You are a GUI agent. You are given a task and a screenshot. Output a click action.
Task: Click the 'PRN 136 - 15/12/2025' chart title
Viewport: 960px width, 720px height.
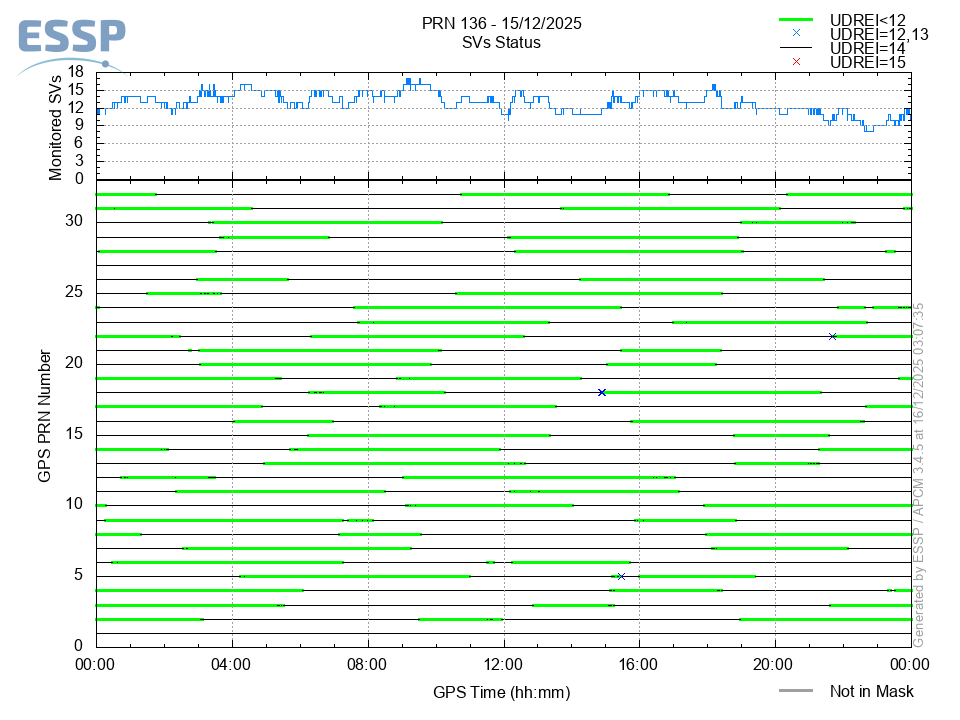[501, 23]
